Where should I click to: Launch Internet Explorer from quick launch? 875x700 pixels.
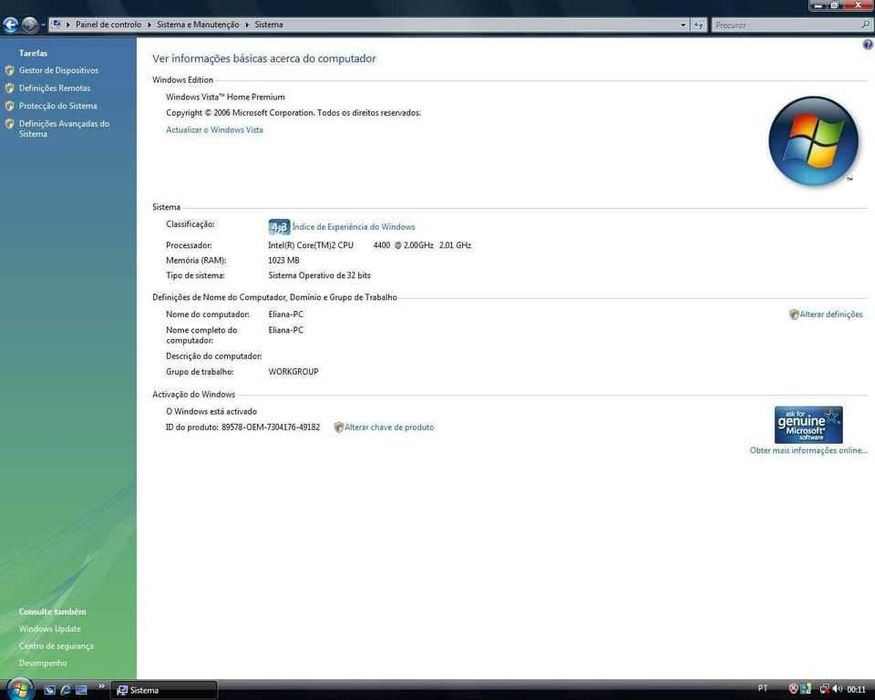pyautogui.click(x=65, y=690)
